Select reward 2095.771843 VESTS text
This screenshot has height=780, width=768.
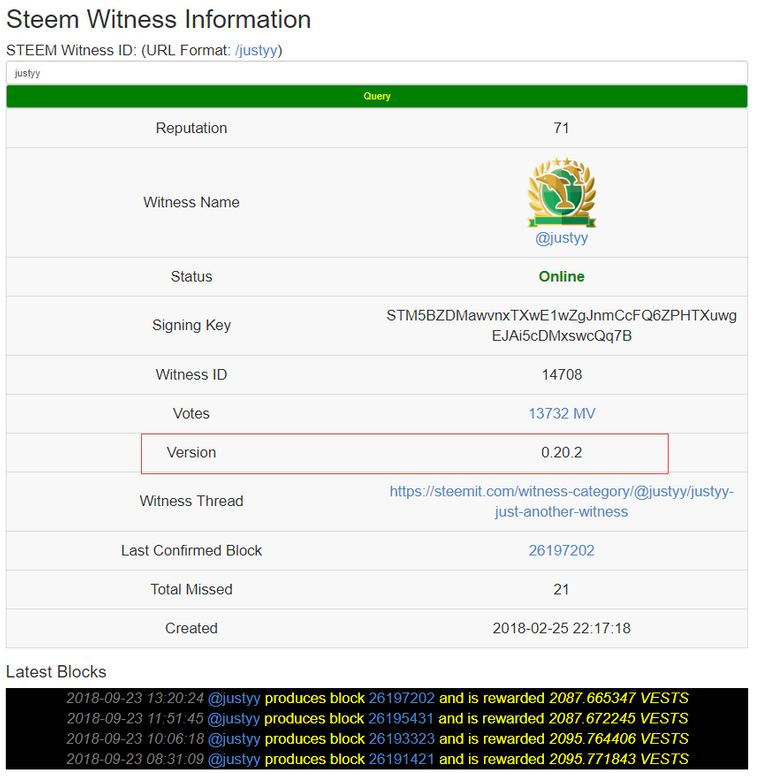pos(619,759)
